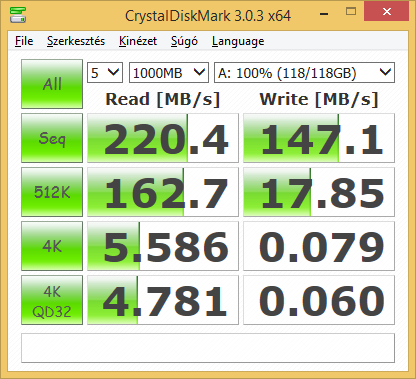Click the Seq write result 147.1

[319, 138]
